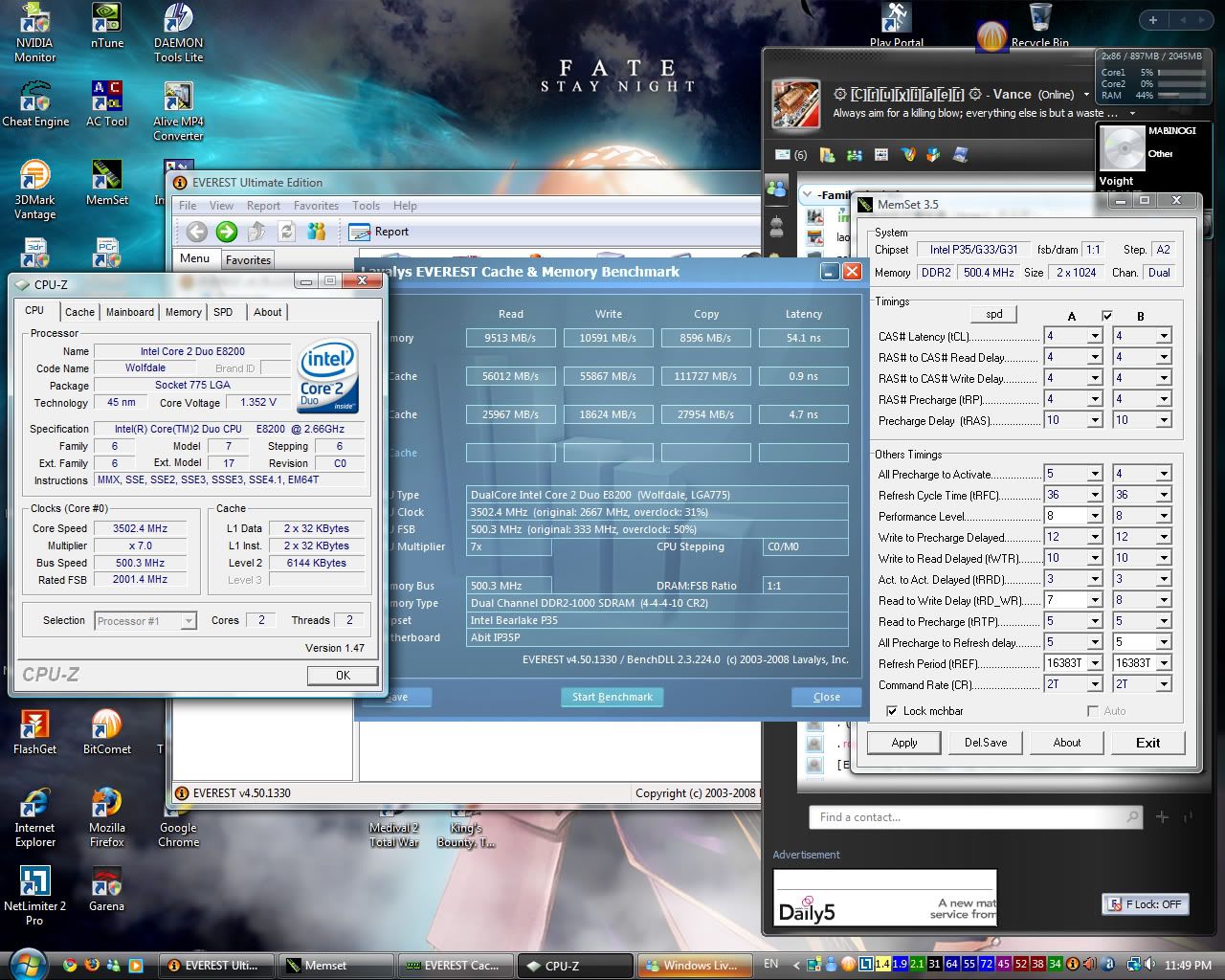This screenshot has width=1225, height=980.
Task: Open the Favorites menu in EVEREST
Action: [x=316, y=206]
